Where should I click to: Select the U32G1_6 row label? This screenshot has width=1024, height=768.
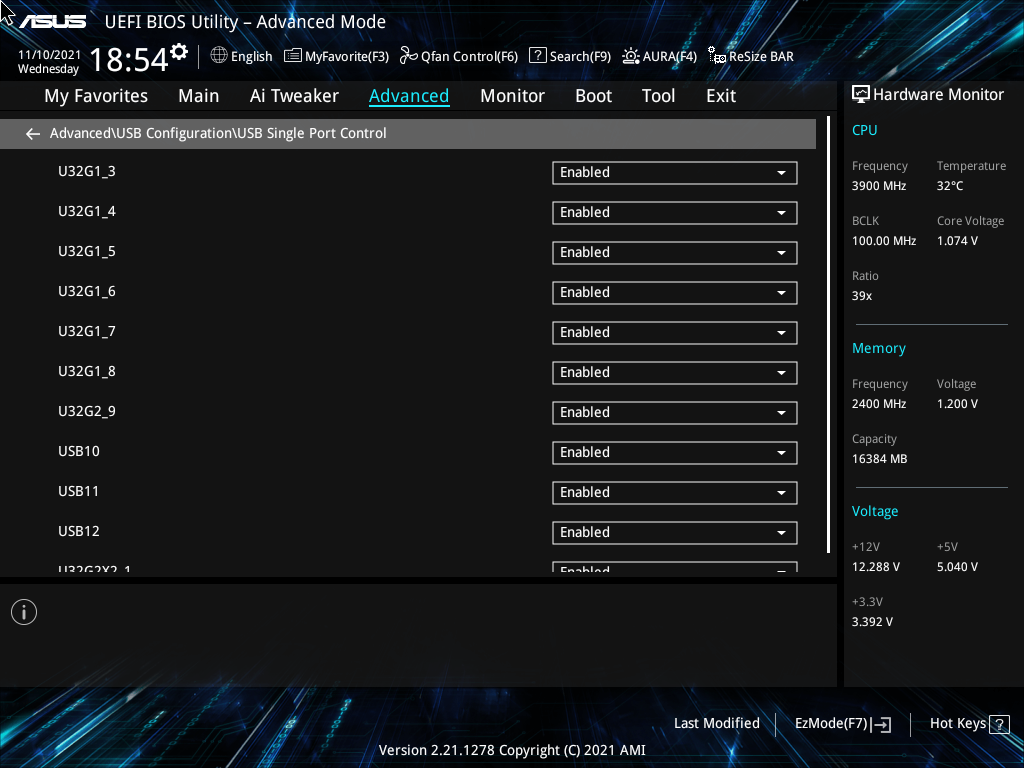[87, 291]
